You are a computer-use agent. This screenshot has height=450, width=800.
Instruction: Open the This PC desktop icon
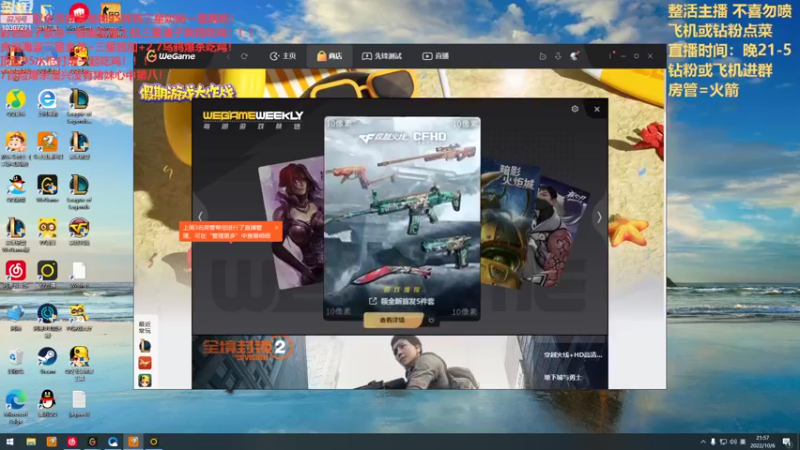click(16, 317)
